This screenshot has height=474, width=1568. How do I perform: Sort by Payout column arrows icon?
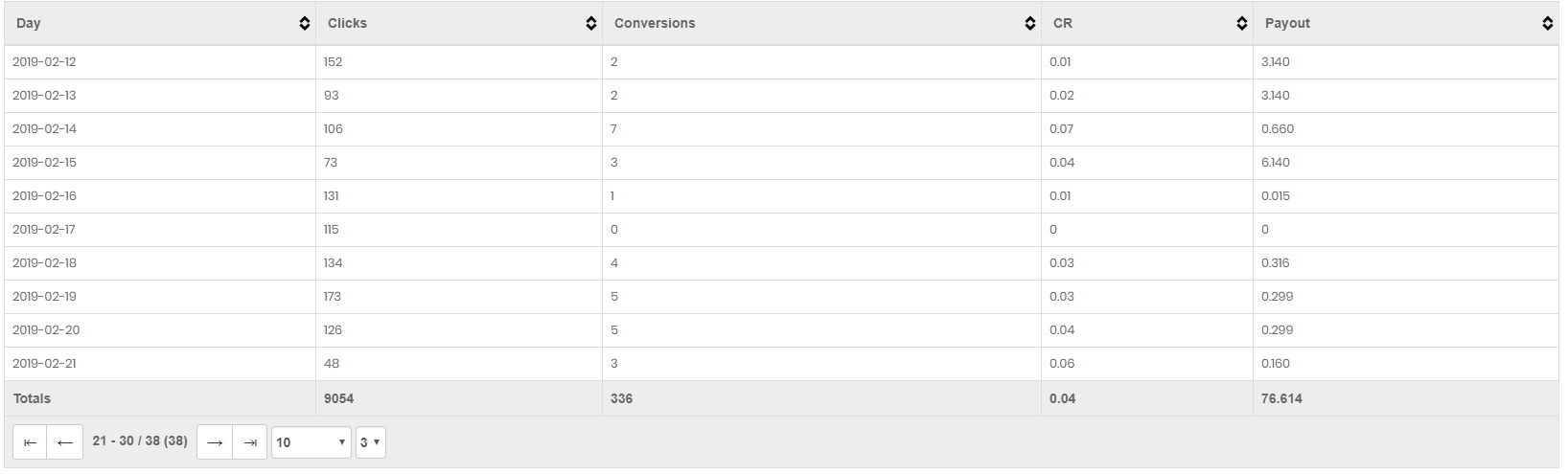click(1548, 23)
